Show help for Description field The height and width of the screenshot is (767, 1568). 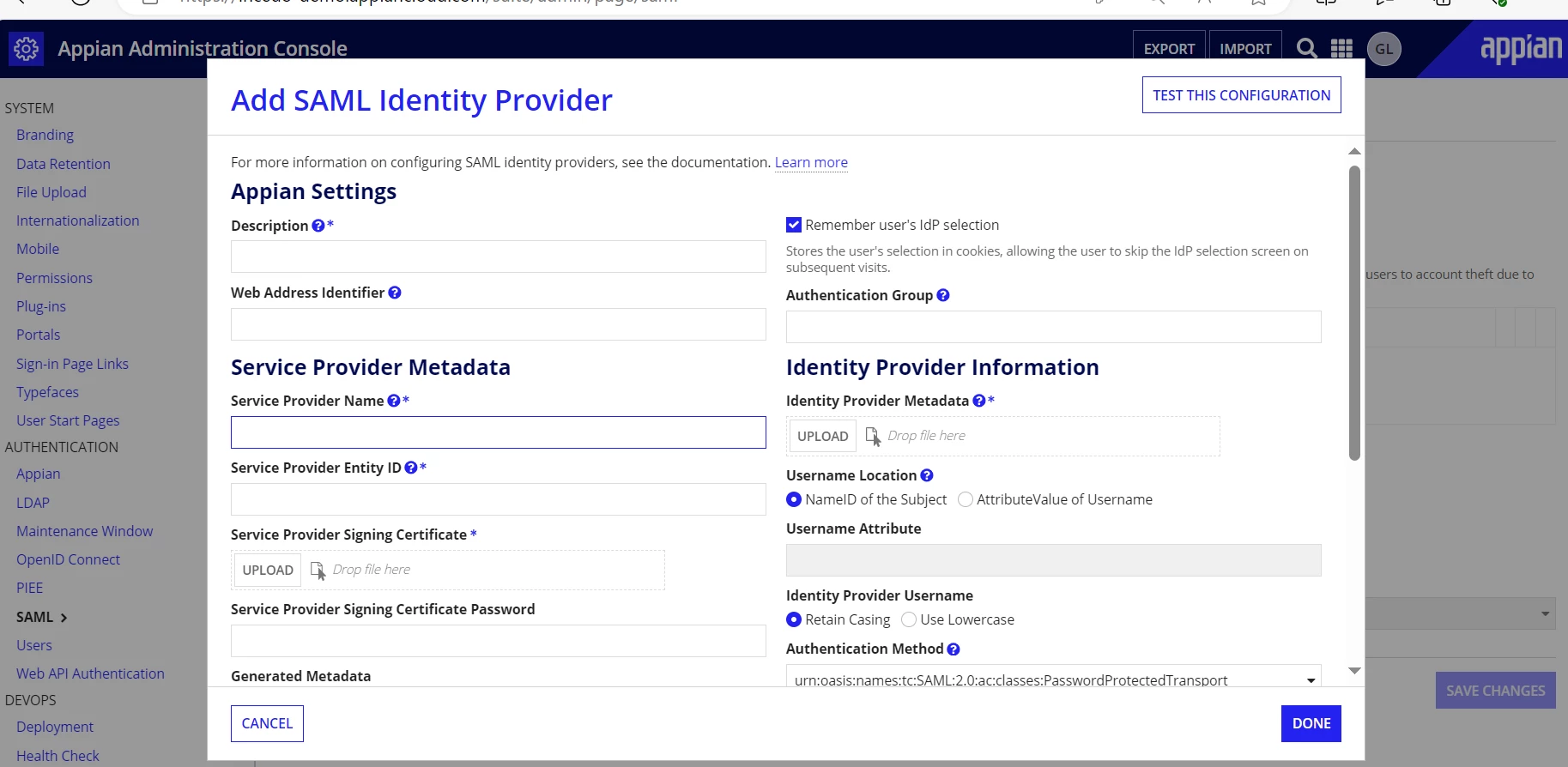[x=318, y=226]
